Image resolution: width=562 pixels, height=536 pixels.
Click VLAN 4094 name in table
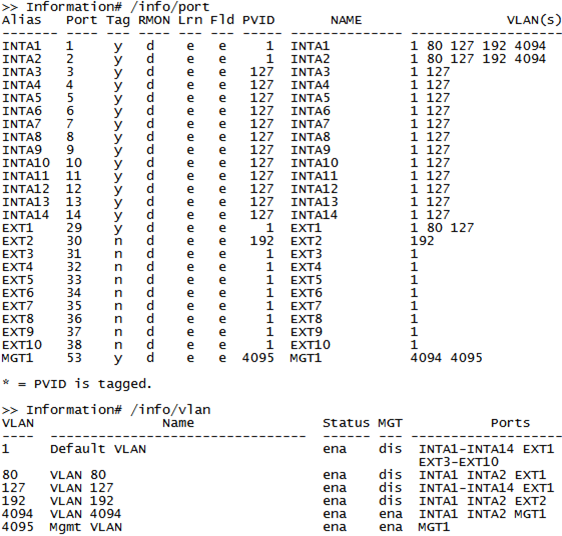(86, 514)
